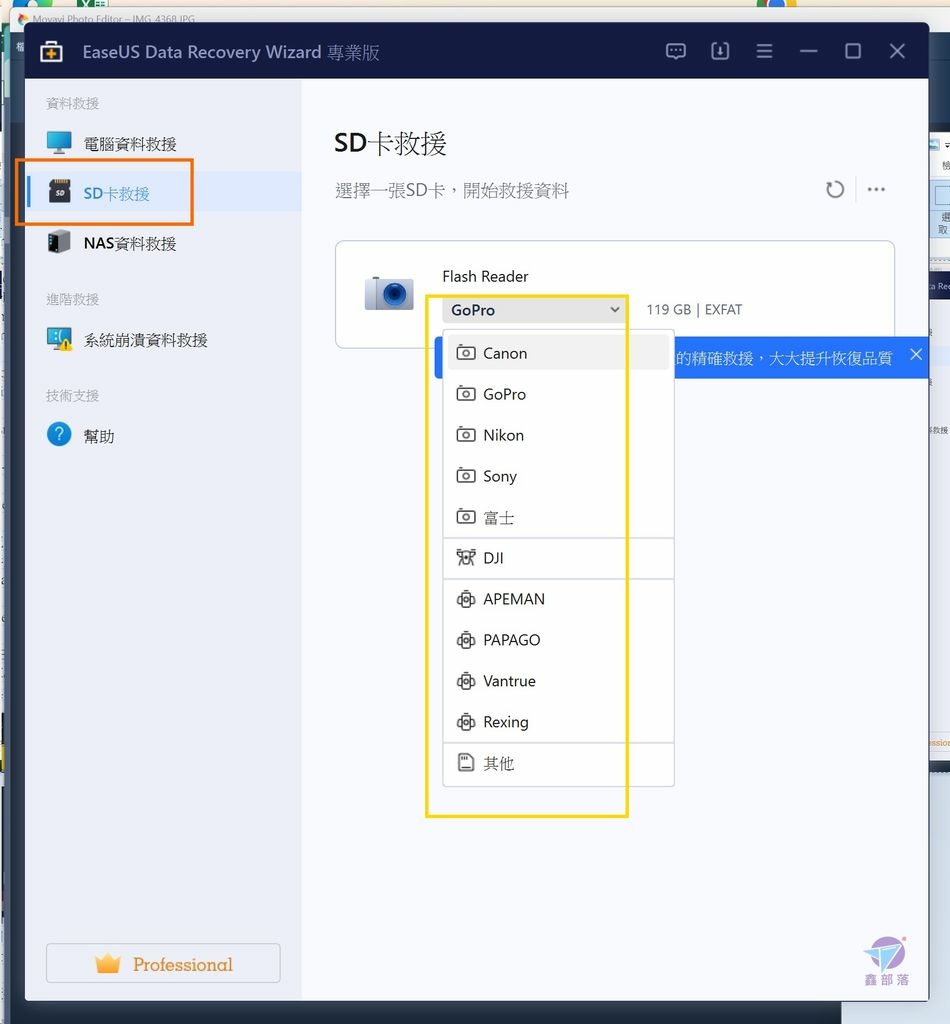Choose Nikon from the brand list

558,435
